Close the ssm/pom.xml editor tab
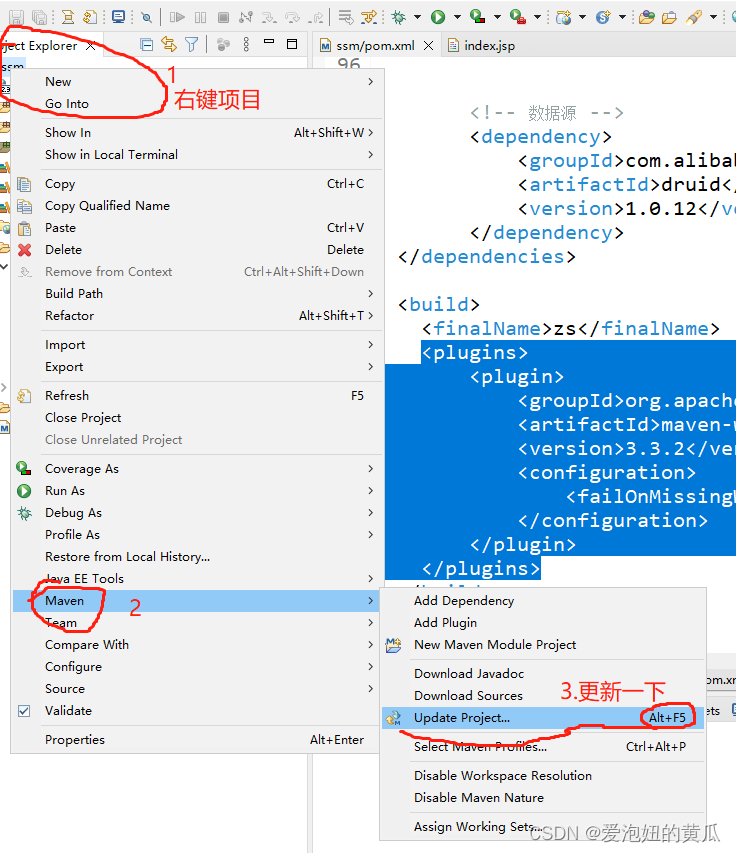 coord(429,46)
